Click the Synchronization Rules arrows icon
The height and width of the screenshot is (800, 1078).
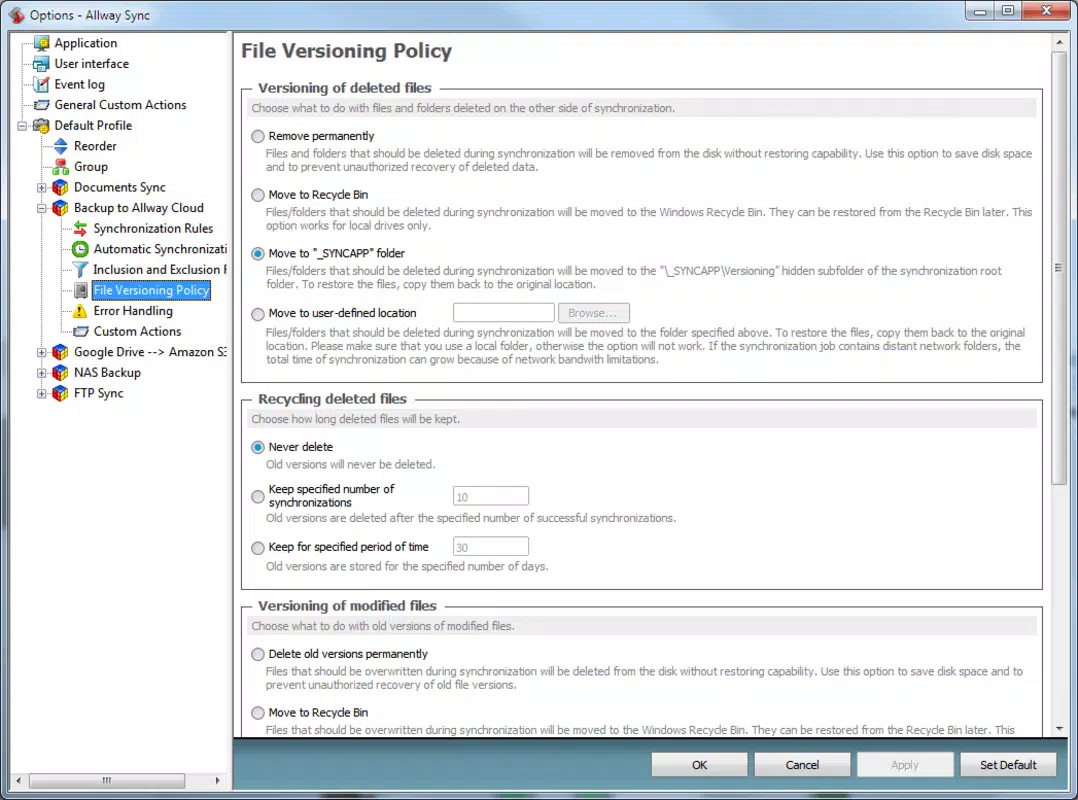pos(80,228)
